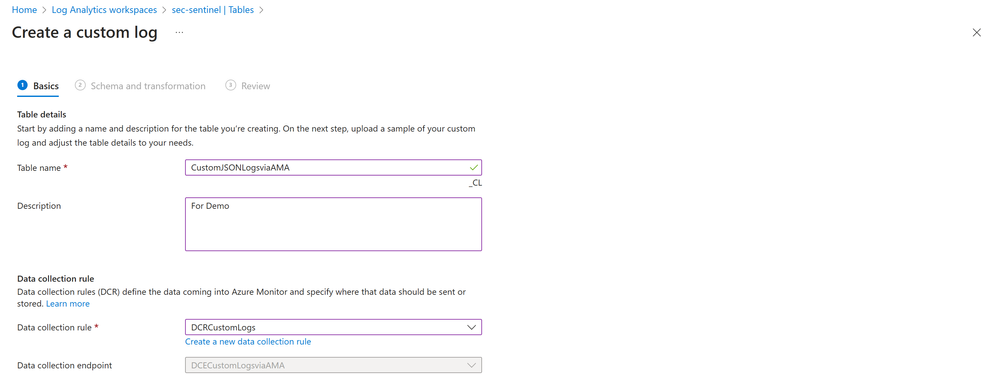Click the step 1 Basics circle icon
The height and width of the screenshot is (384, 999).
[x=22, y=85]
